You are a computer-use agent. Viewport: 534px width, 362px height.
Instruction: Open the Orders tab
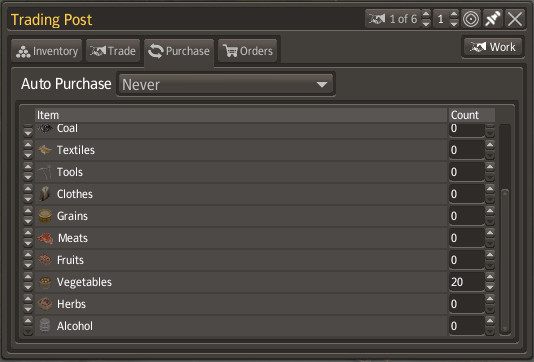point(248,51)
